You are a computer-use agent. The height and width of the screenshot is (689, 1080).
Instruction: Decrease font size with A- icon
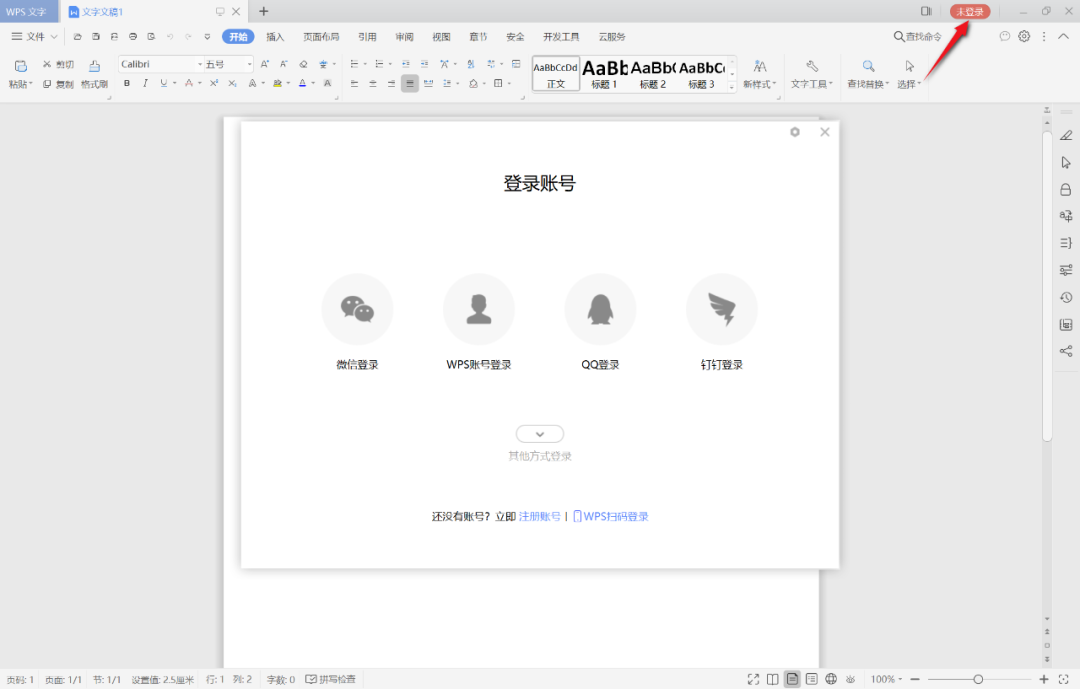(283, 64)
